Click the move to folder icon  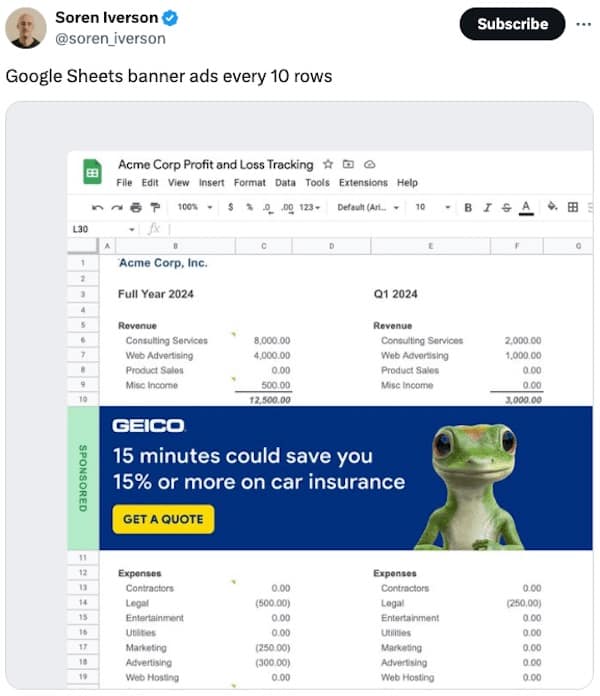click(348, 164)
